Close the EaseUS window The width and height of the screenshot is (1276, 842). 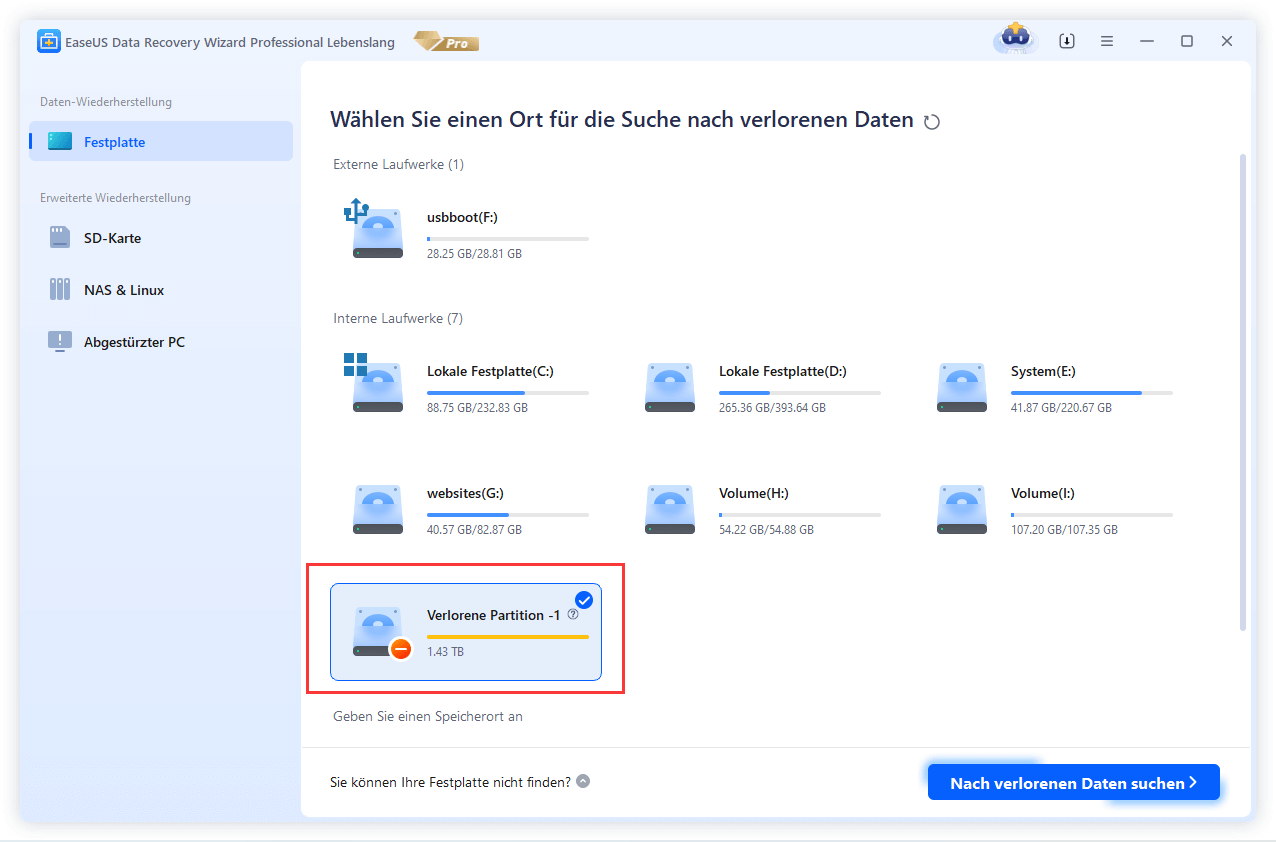pyautogui.click(x=1227, y=41)
